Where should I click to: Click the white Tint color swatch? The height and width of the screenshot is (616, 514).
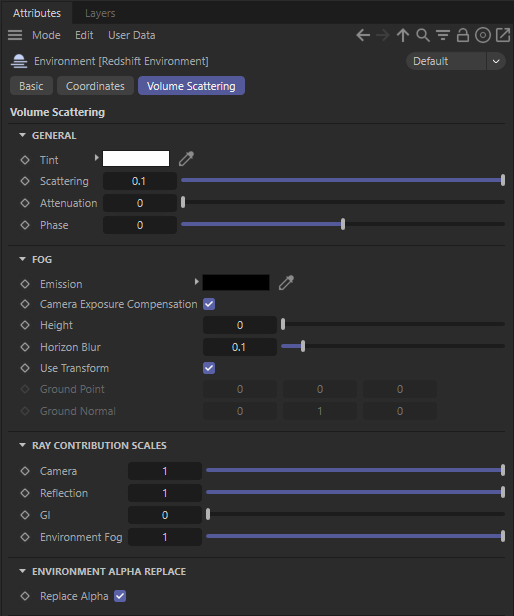(x=136, y=159)
